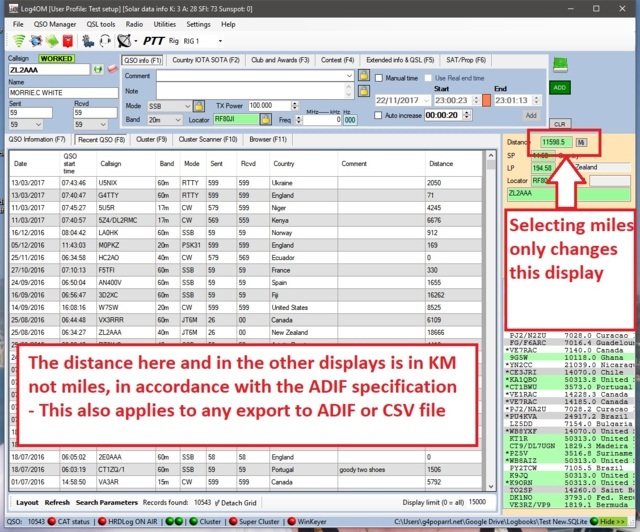Viewport: 640px width, 532px height.
Task: Open the 22/11/2017 date picker dropdown
Action: pos(427,100)
